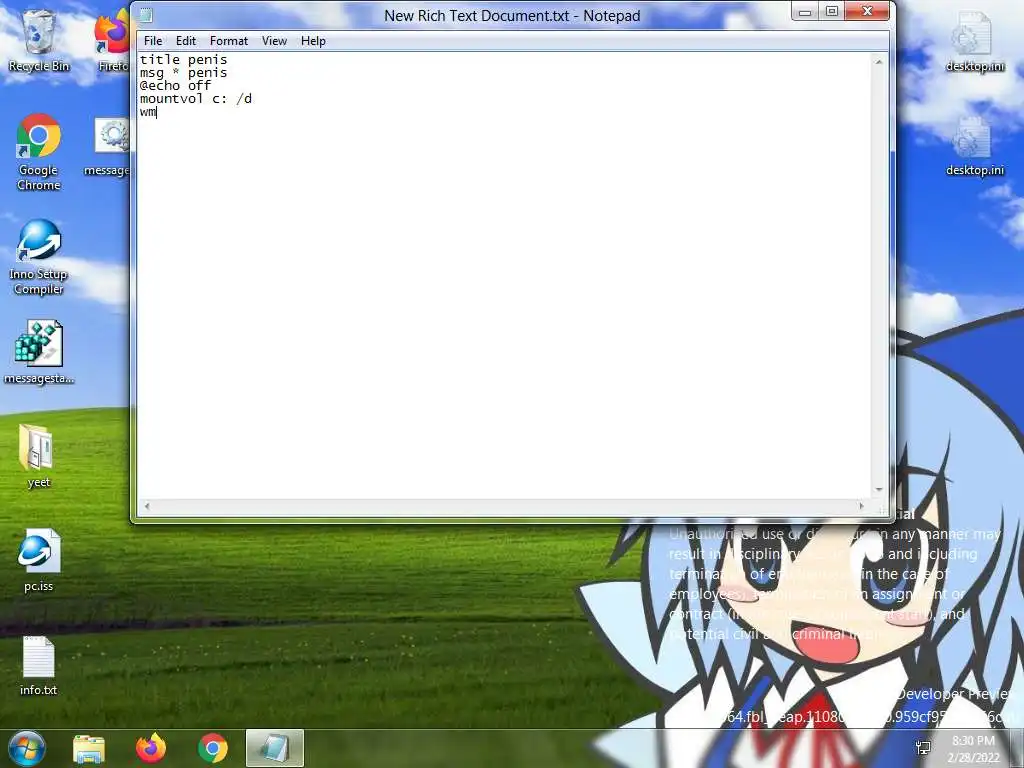Select the yeet folder icon
This screenshot has width=1024, height=768.
click(x=39, y=456)
